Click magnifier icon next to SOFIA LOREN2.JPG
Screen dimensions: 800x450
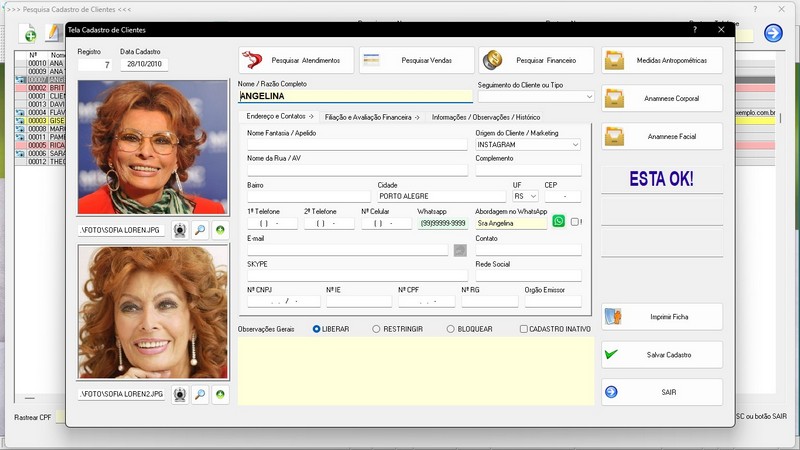[x=200, y=394]
